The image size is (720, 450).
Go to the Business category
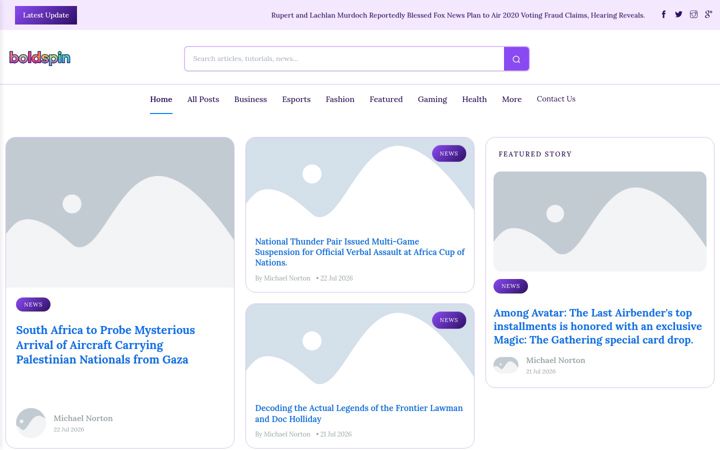[250, 99]
